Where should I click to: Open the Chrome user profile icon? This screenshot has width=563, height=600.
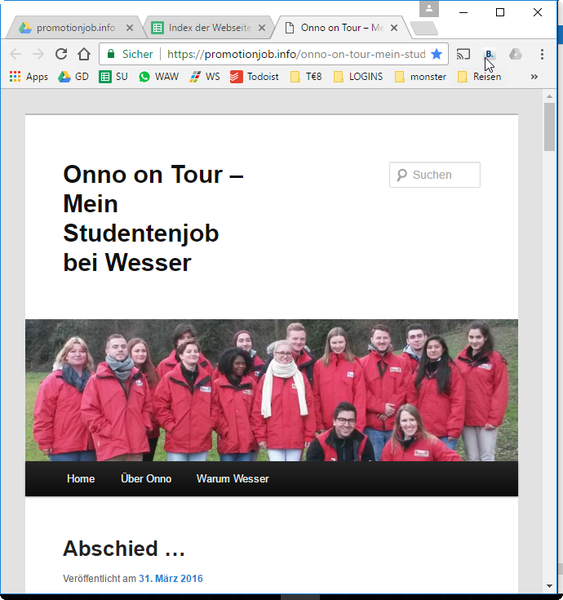pos(429,9)
